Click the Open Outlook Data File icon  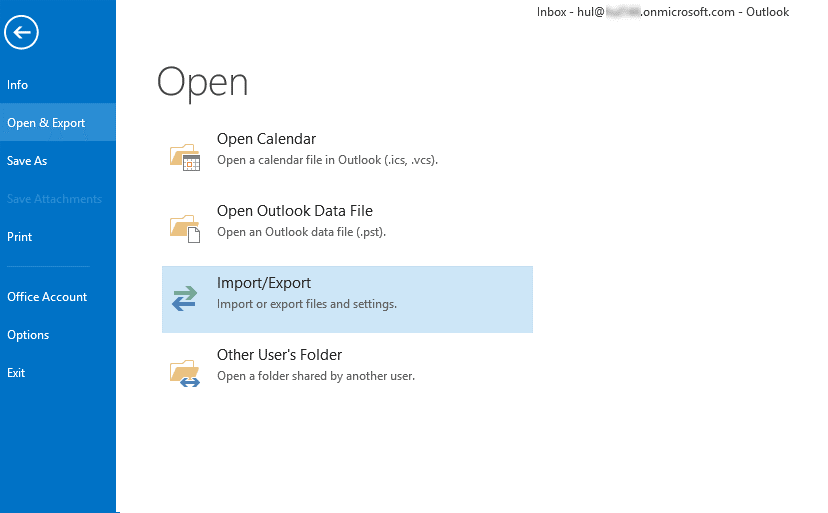point(185,227)
